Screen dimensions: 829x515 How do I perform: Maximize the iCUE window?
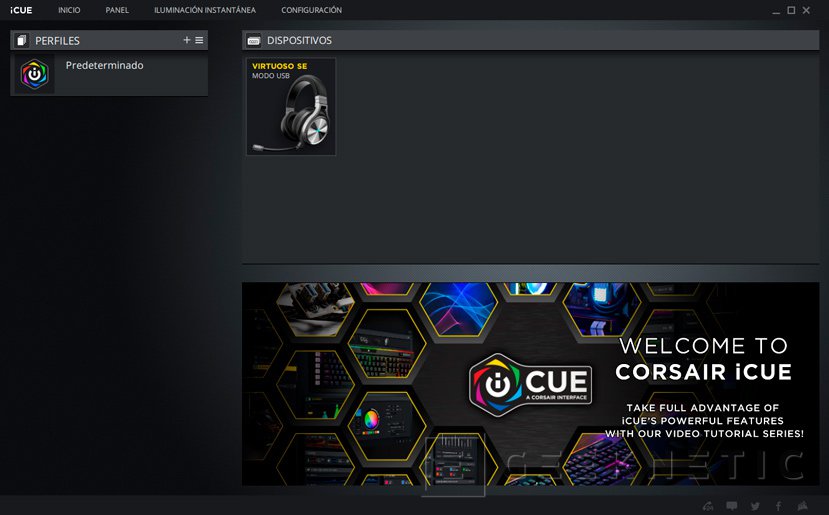coord(791,10)
